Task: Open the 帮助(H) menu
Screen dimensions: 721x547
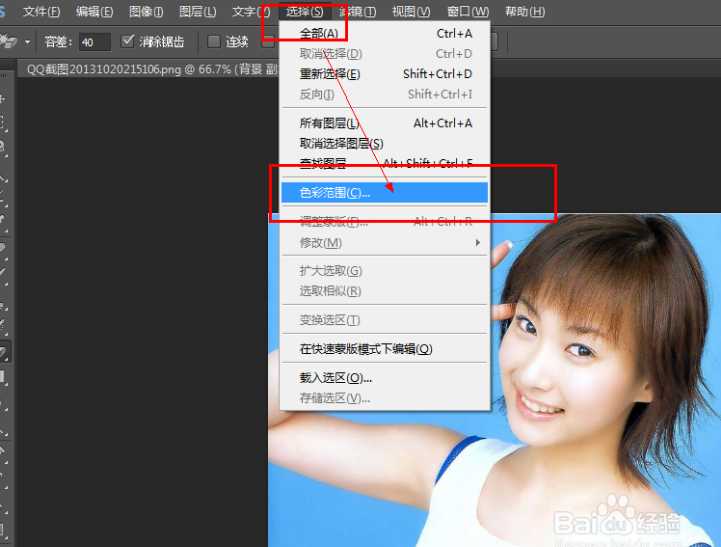Action: [x=525, y=11]
